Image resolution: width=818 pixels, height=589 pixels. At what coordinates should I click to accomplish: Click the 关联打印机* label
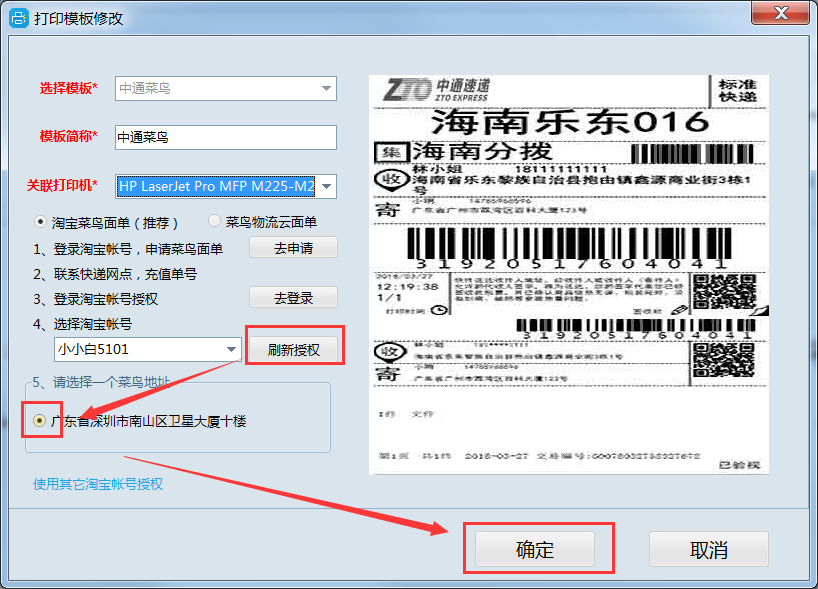click(x=62, y=186)
